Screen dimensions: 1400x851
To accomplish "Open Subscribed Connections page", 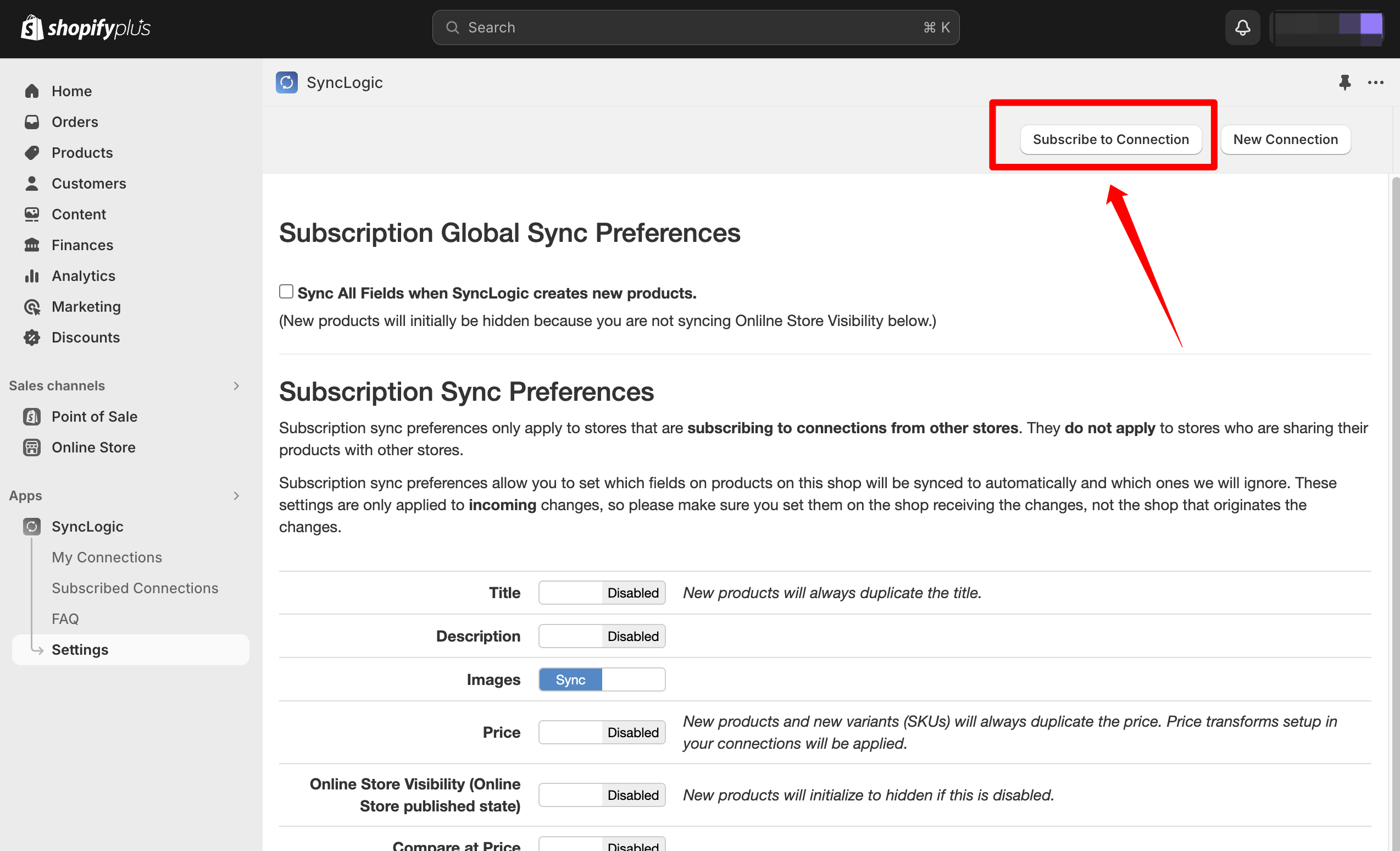I will (135, 588).
